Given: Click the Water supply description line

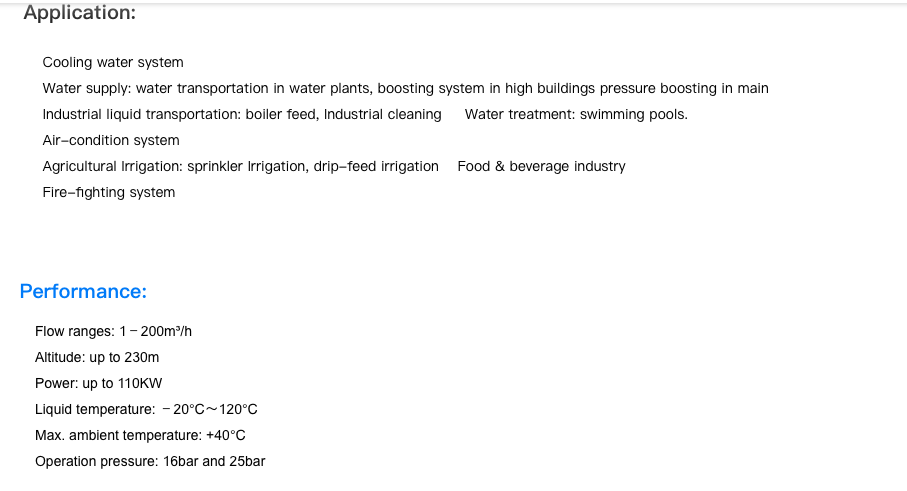Looking at the screenshot, I should click(x=405, y=88).
